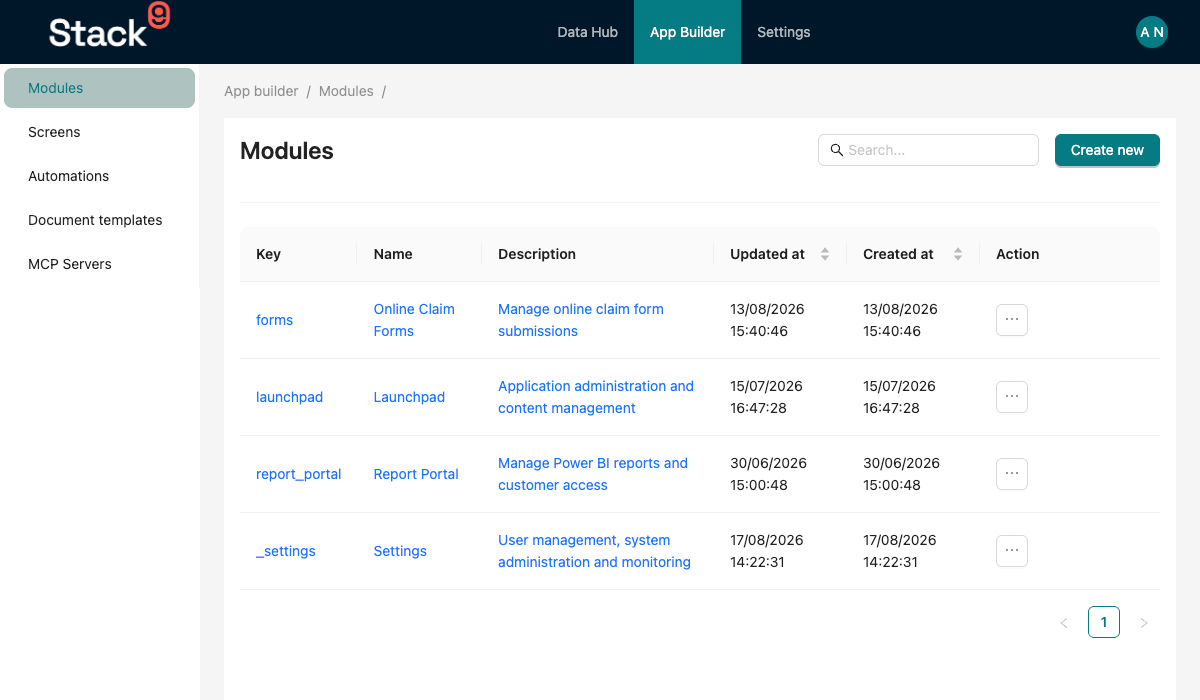This screenshot has height=700, width=1200.
Task: Open the launchpad key link
Action: tap(289, 397)
